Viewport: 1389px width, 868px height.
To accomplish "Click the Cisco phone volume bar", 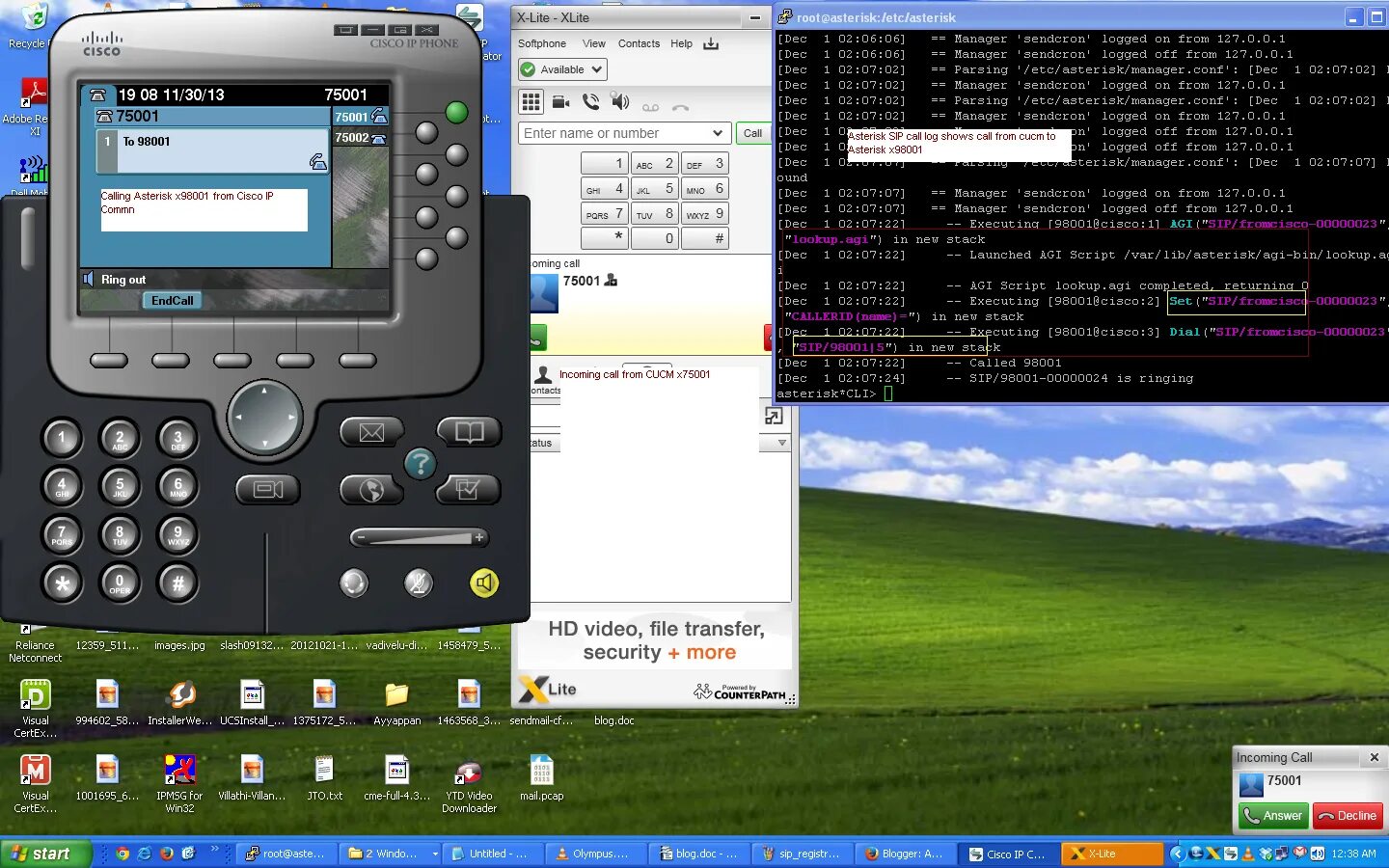I will pyautogui.click(x=419, y=537).
